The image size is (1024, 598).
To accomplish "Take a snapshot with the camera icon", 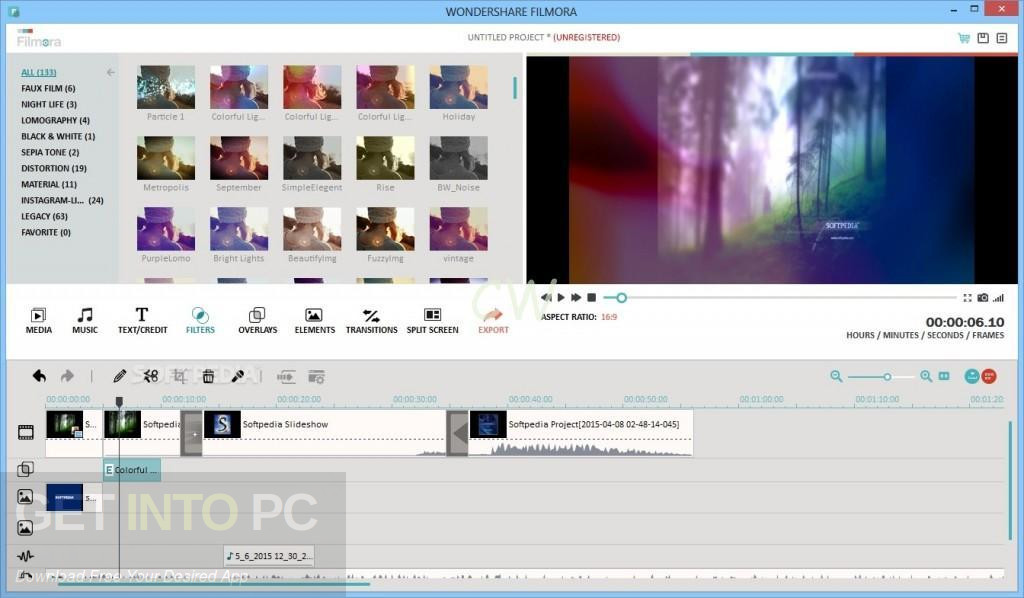I will 983,298.
